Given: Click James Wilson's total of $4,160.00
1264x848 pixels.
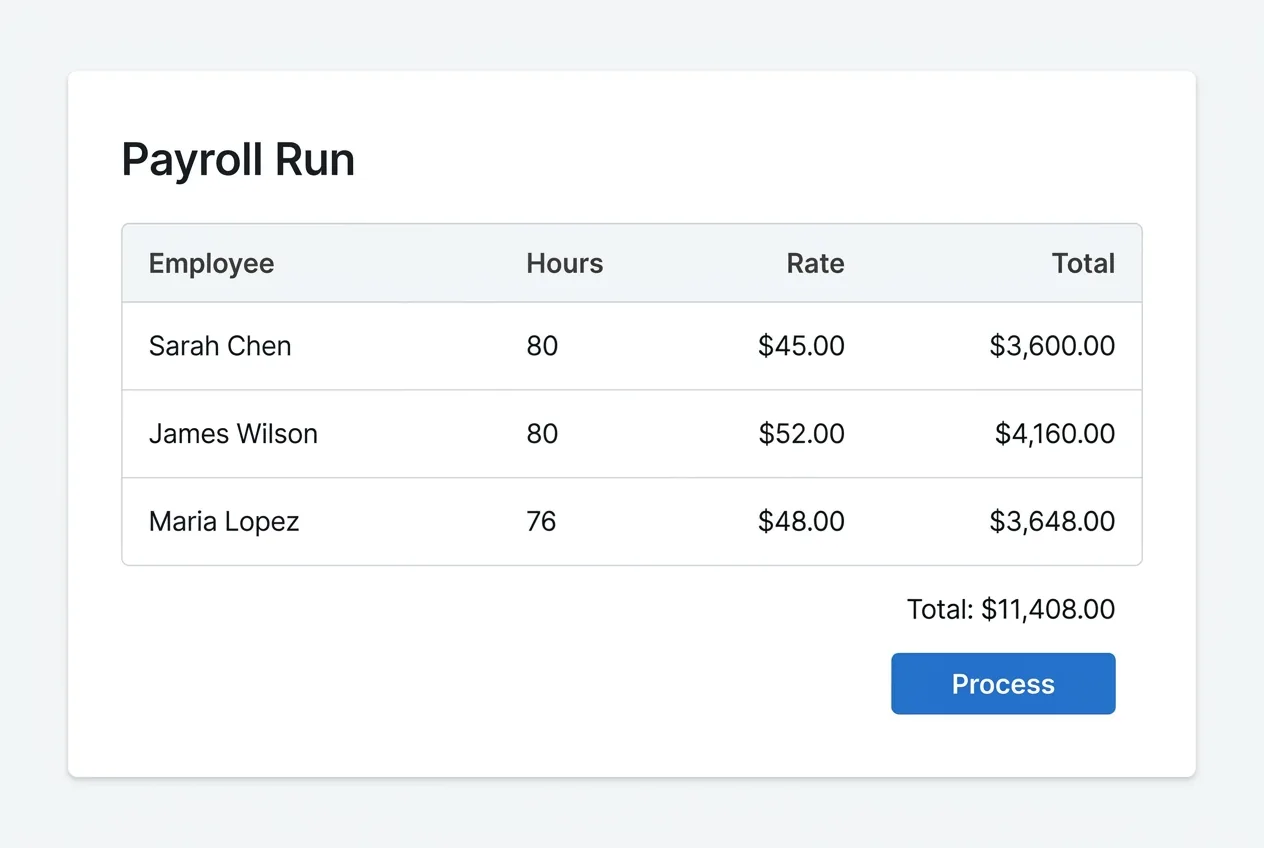Looking at the screenshot, I should pyautogui.click(x=1054, y=433).
